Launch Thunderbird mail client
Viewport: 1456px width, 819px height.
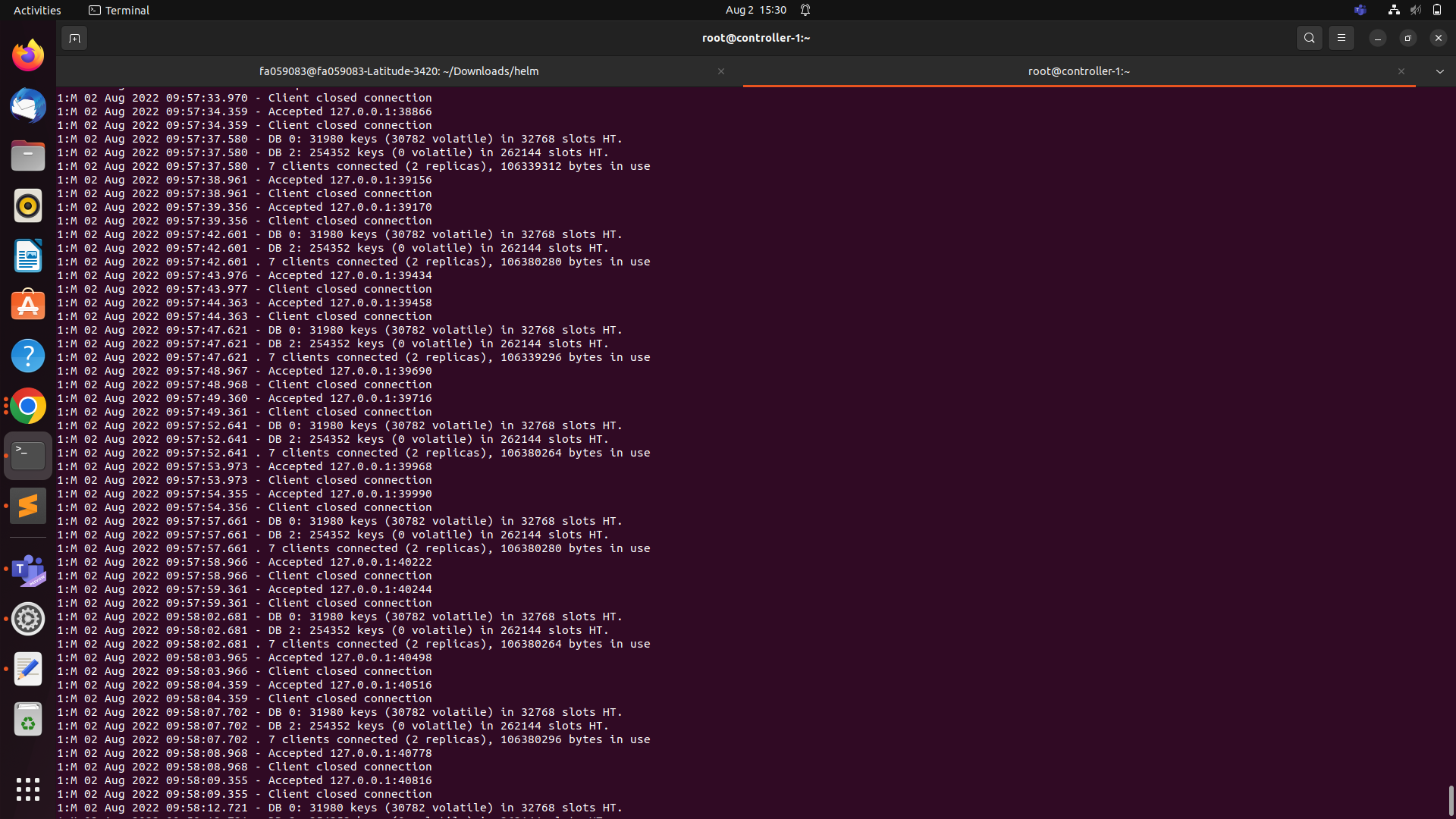coord(27,105)
